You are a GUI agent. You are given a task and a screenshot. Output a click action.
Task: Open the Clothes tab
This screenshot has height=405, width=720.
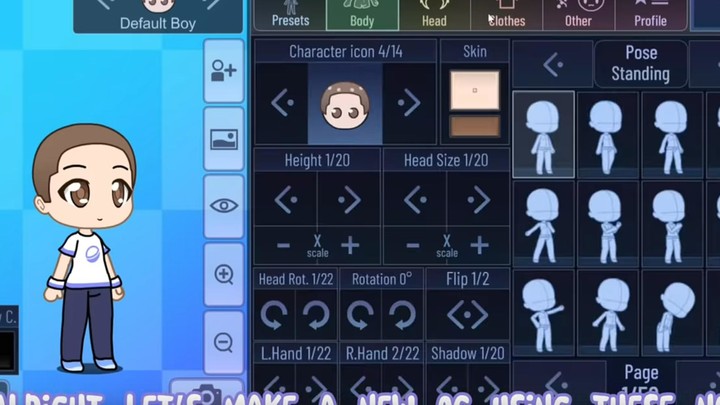click(x=506, y=15)
